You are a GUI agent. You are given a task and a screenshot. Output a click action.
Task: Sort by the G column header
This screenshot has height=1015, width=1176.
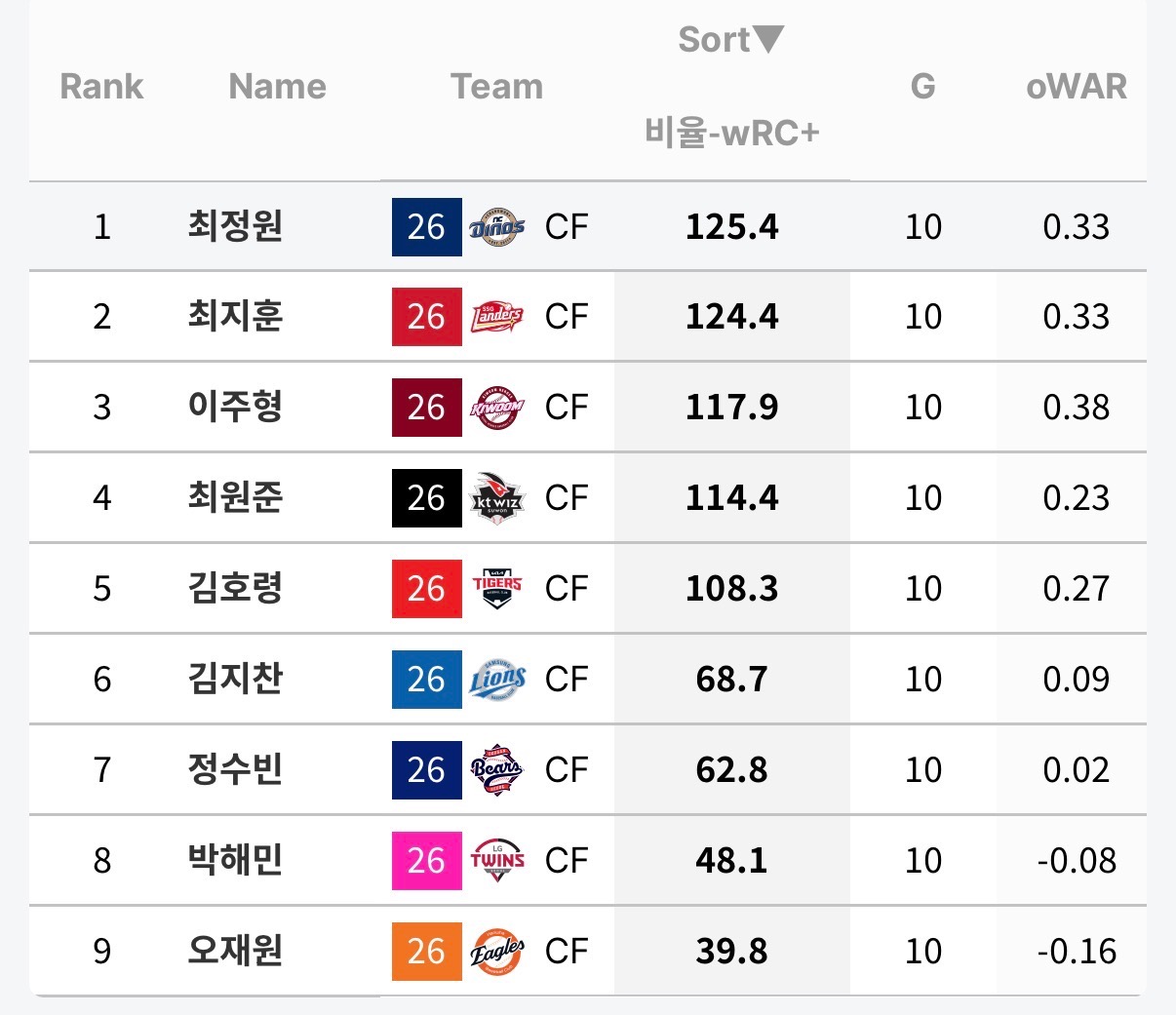pos(922,87)
